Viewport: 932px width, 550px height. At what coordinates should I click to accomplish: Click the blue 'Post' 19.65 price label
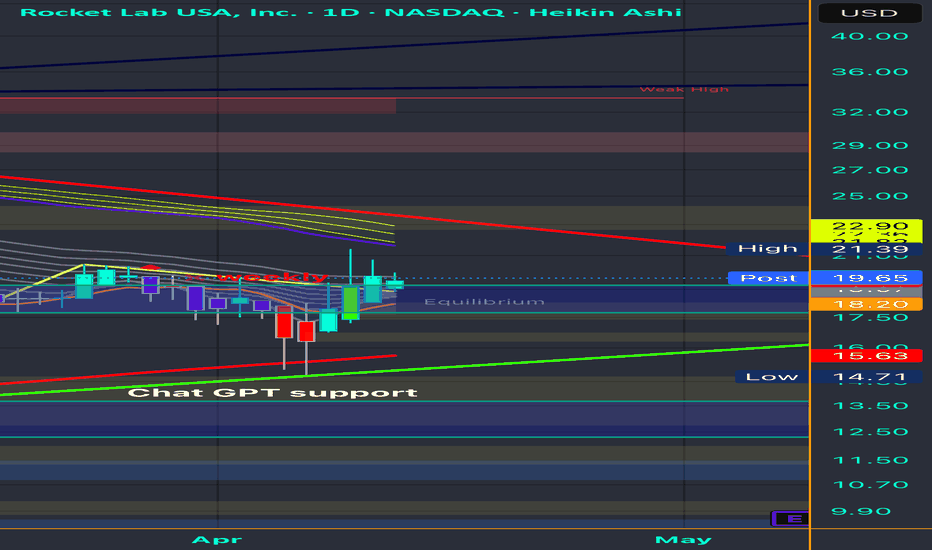click(825, 278)
